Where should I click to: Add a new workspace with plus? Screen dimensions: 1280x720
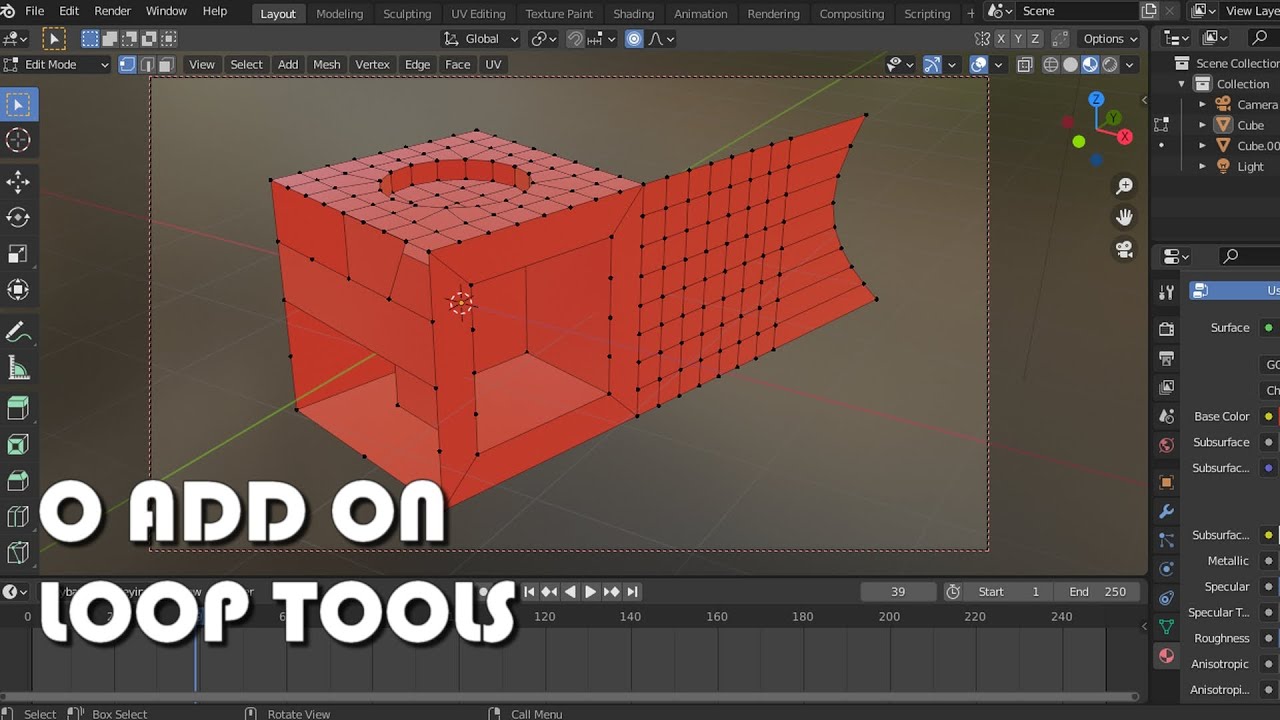pos(970,13)
